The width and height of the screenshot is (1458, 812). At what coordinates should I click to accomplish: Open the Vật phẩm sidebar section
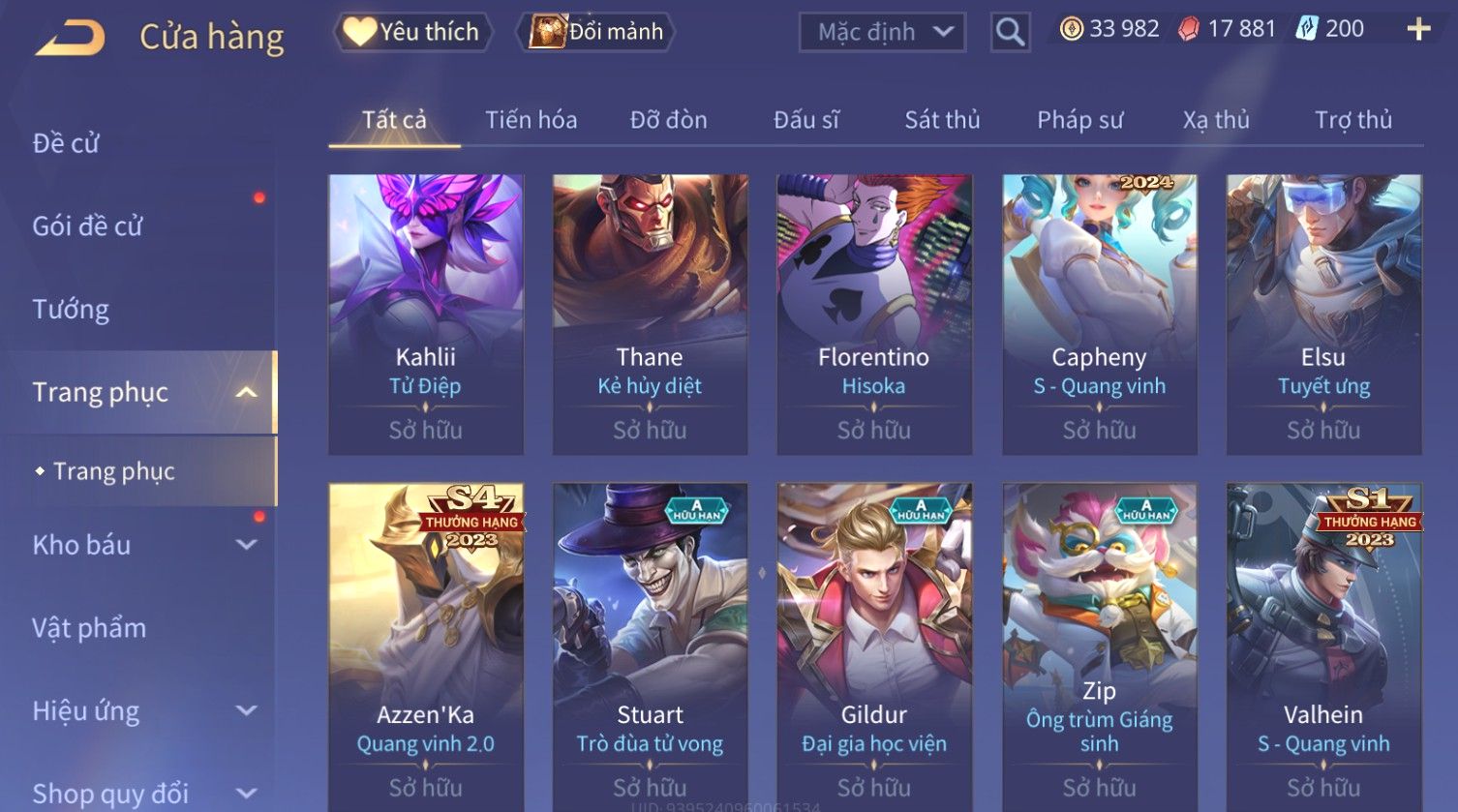point(89,628)
